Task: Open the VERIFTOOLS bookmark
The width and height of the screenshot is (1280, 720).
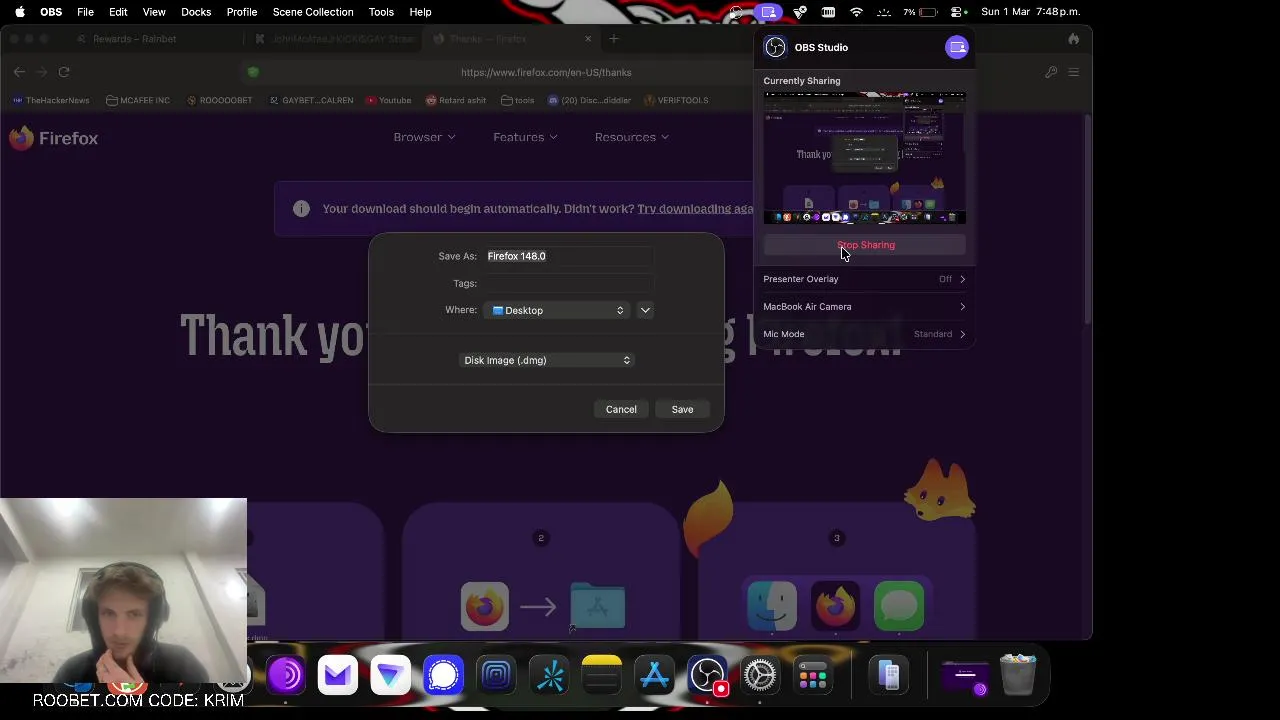Action: [676, 100]
